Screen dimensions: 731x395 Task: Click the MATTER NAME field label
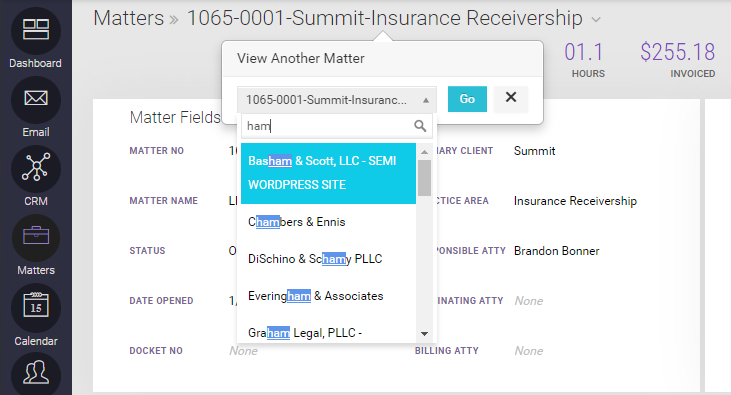point(164,201)
